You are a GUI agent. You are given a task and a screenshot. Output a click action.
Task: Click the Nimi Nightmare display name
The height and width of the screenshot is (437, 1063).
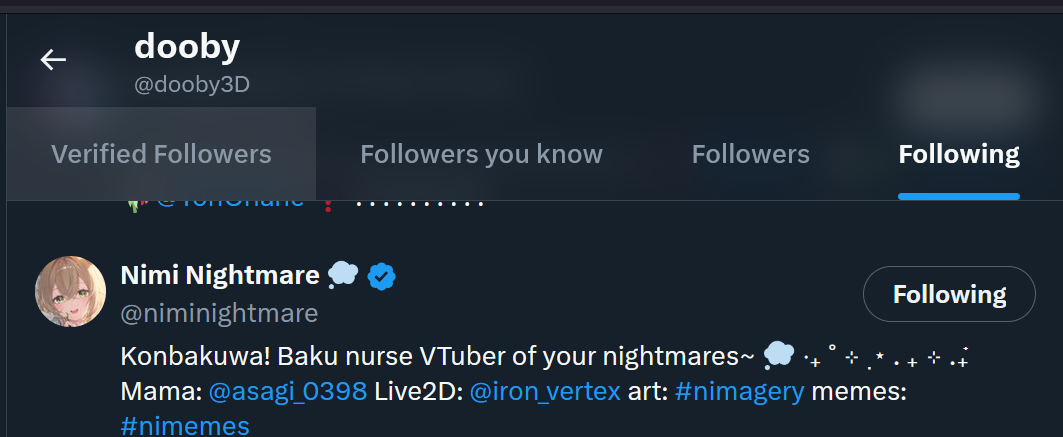220,275
